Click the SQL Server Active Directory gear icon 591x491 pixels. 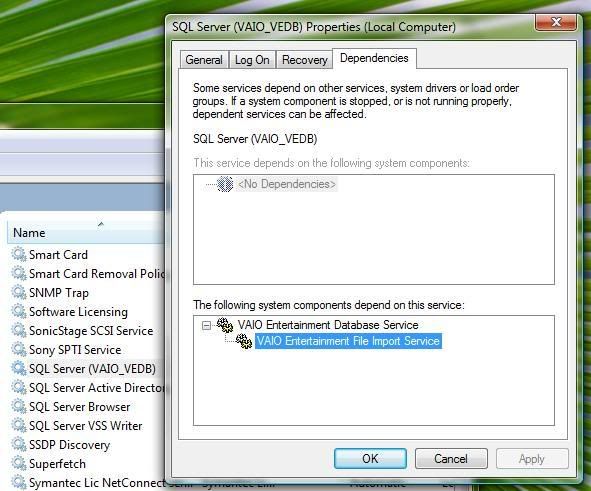[x=18, y=387]
